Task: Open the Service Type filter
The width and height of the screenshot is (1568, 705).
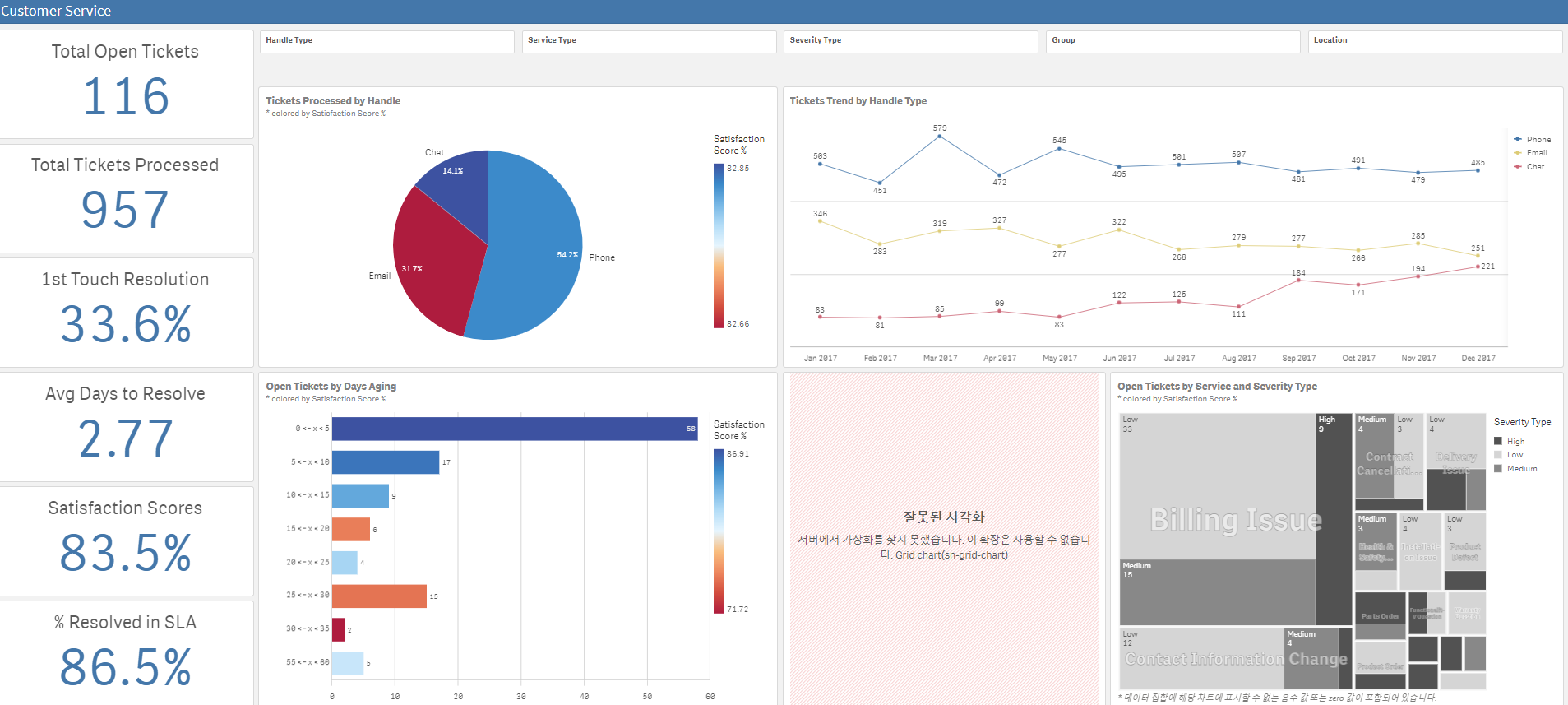Action: pyautogui.click(x=649, y=40)
